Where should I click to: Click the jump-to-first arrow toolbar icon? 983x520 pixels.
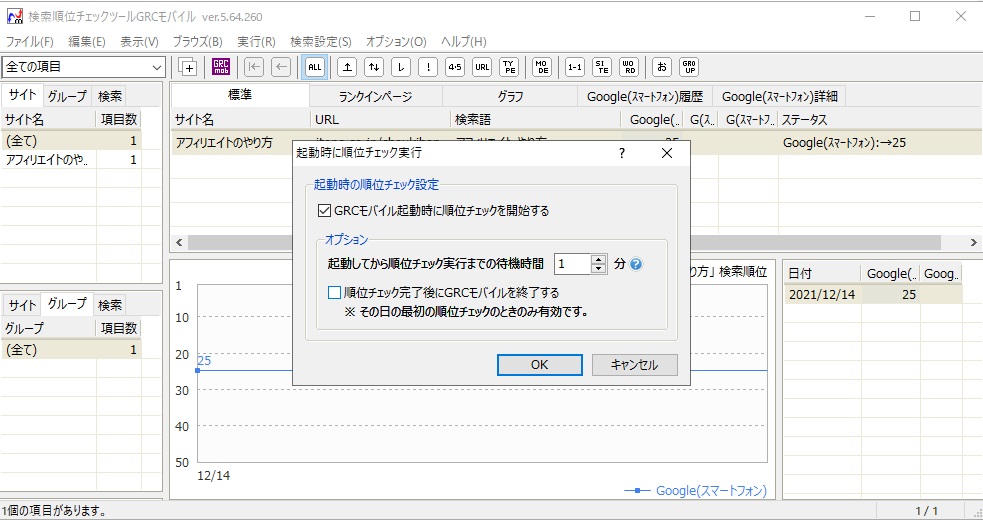click(254, 67)
